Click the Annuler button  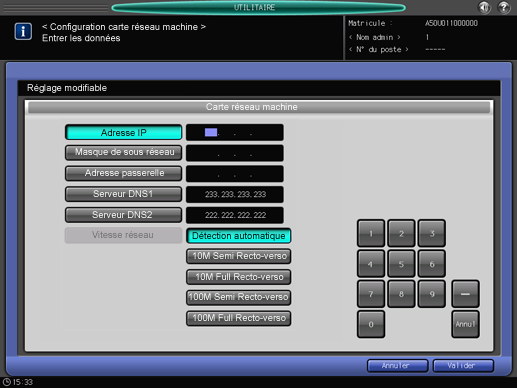click(397, 366)
